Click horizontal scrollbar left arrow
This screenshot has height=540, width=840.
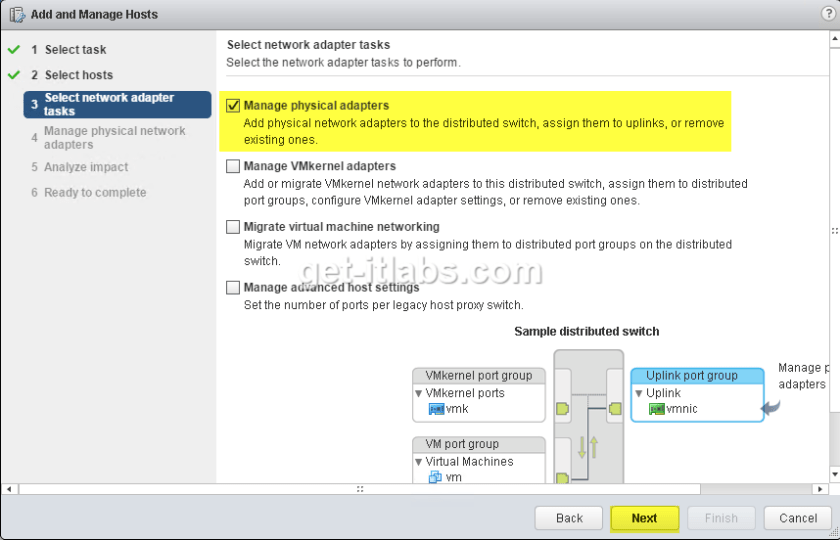9,489
